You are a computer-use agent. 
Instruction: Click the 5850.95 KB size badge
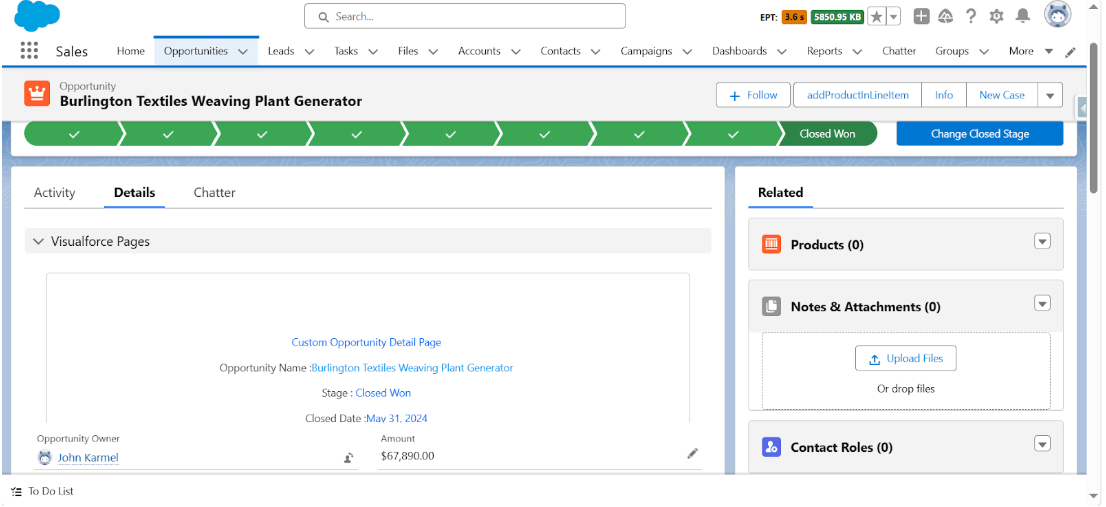pos(837,17)
